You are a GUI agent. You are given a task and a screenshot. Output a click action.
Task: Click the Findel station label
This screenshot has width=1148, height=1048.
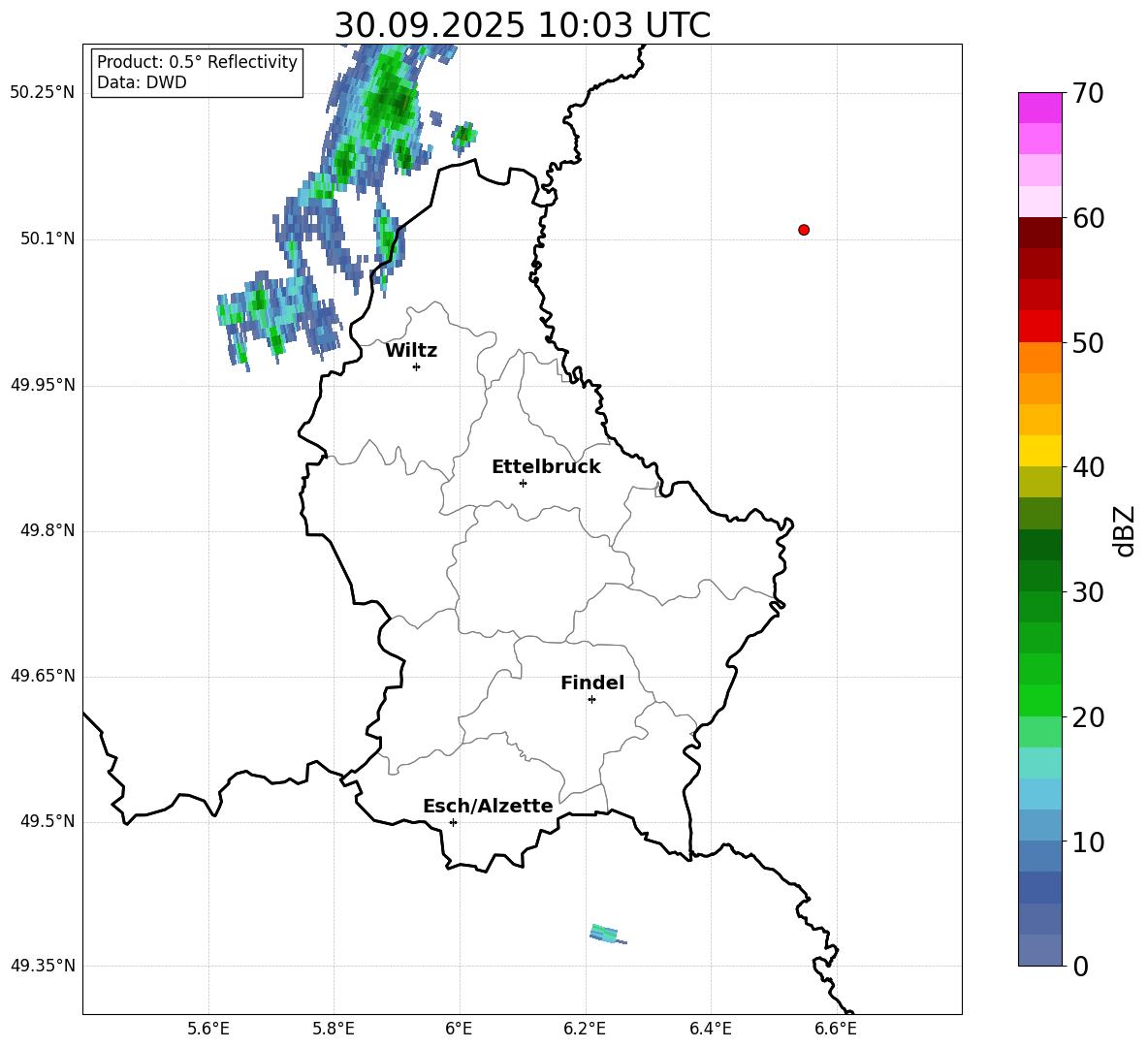coord(592,683)
